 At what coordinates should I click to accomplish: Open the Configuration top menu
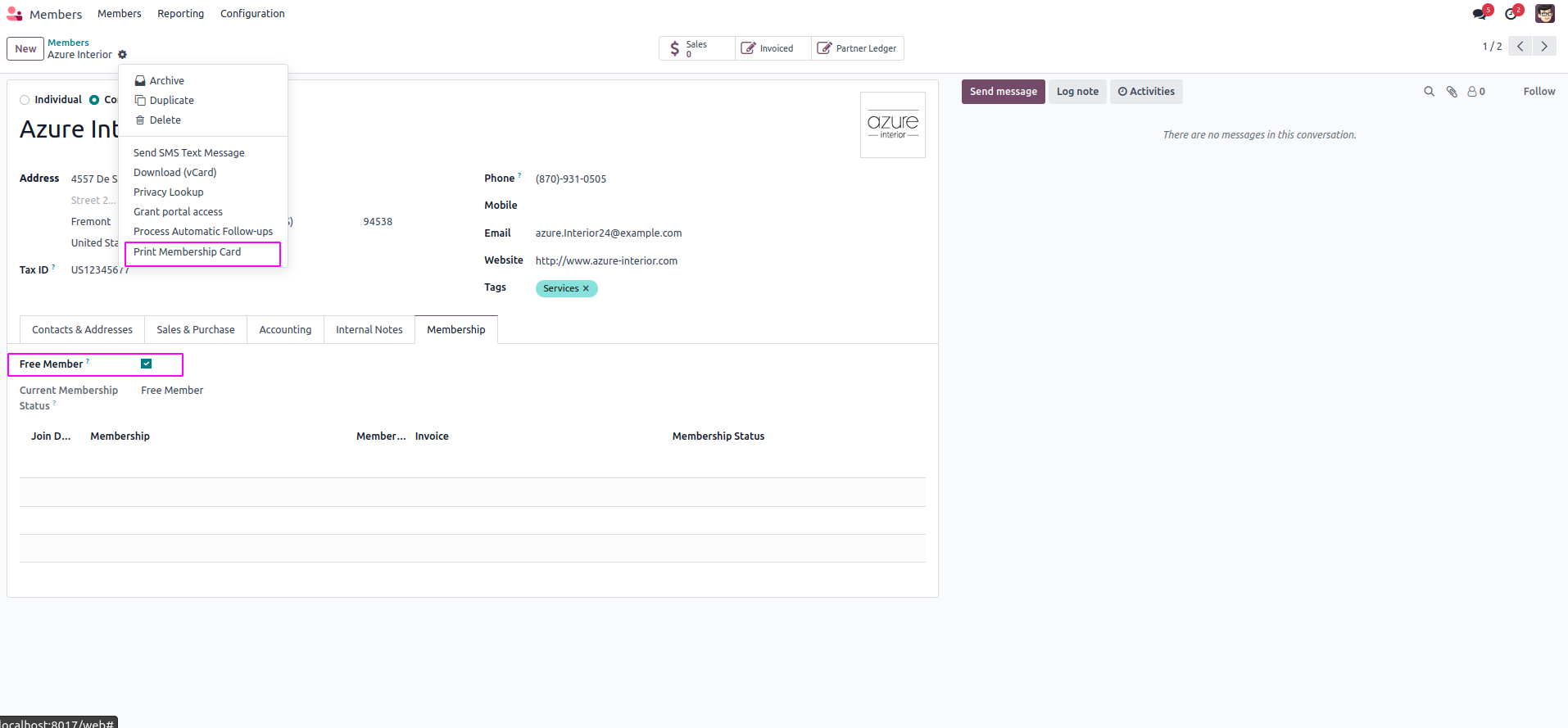pos(252,14)
